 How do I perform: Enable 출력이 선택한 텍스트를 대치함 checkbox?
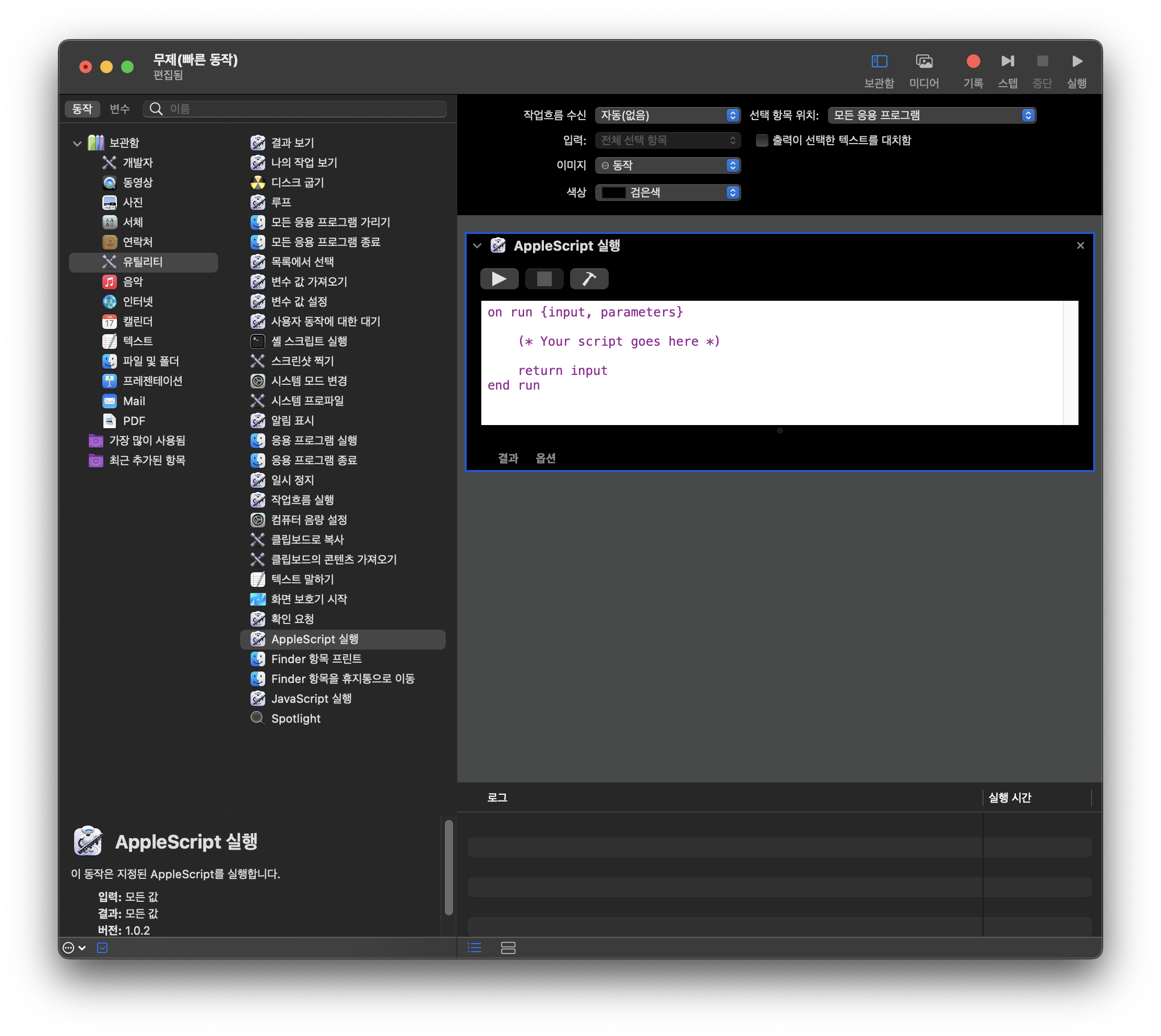[x=762, y=140]
